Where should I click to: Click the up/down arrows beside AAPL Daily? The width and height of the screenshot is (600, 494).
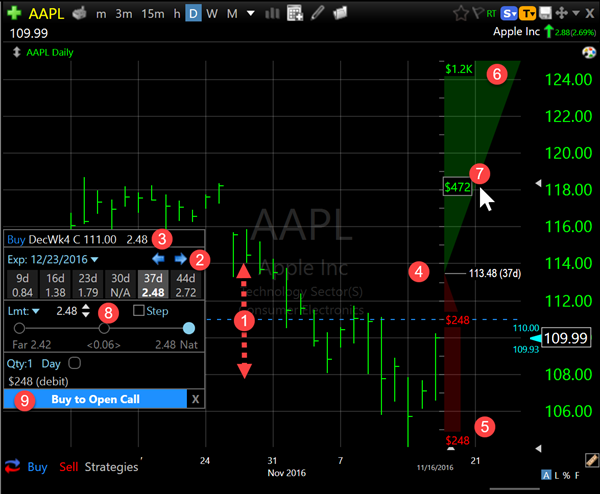(16, 52)
